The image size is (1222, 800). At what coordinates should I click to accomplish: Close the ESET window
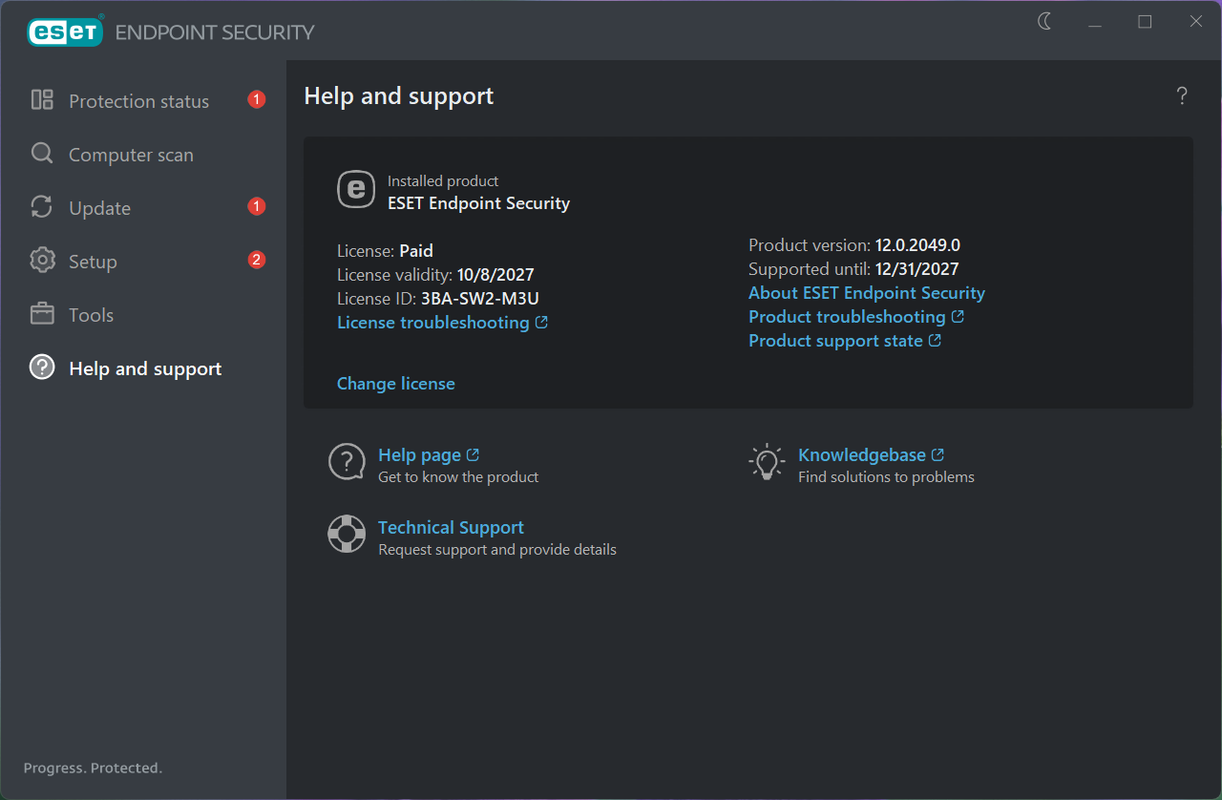pos(1196,22)
